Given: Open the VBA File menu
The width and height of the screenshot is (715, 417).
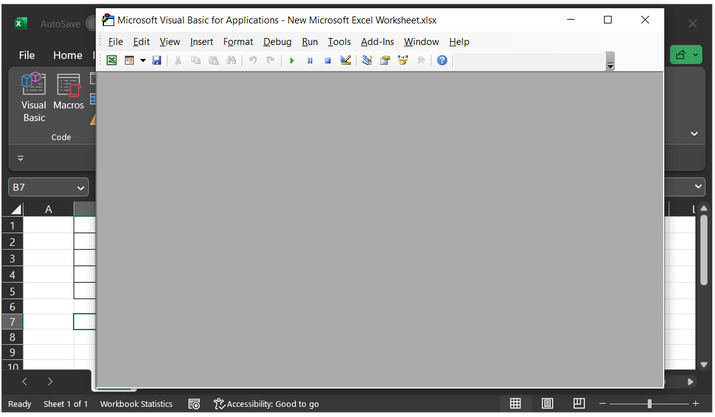Looking at the screenshot, I should [115, 42].
